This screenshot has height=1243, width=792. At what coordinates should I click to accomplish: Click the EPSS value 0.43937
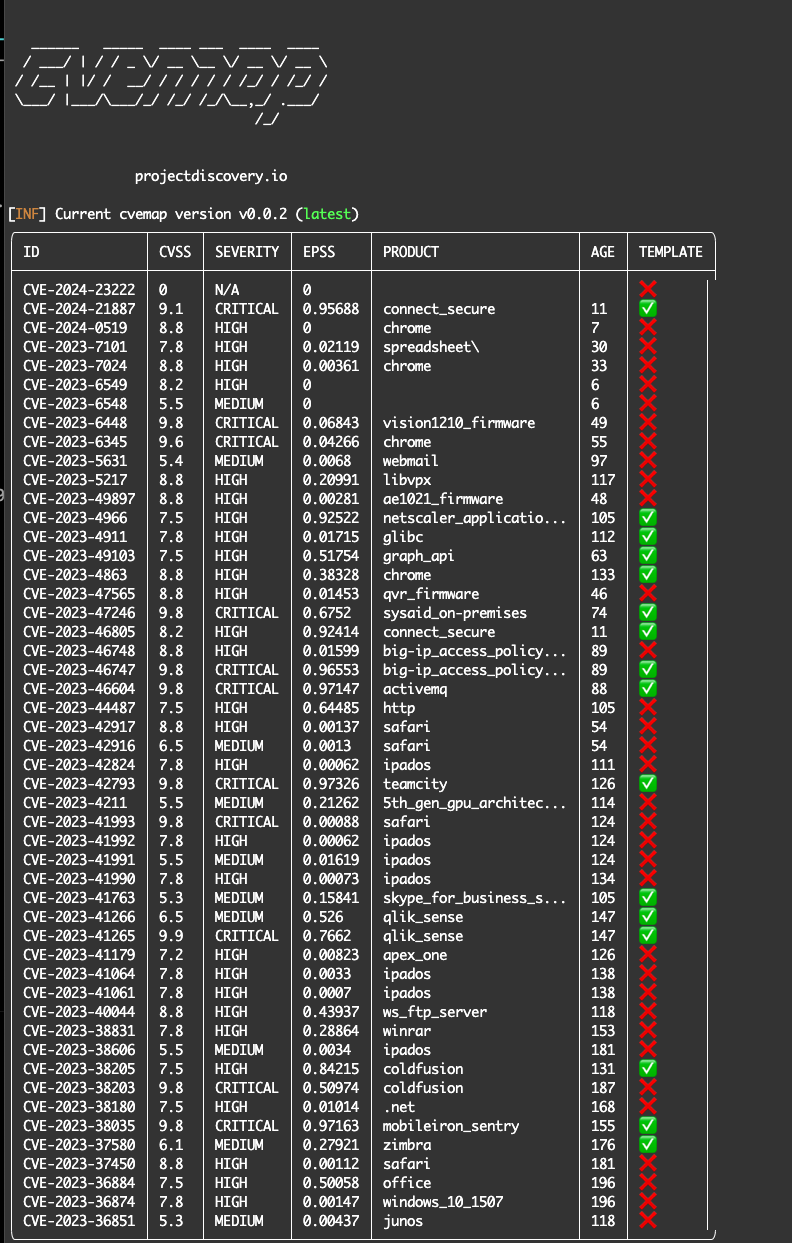tap(331, 1012)
